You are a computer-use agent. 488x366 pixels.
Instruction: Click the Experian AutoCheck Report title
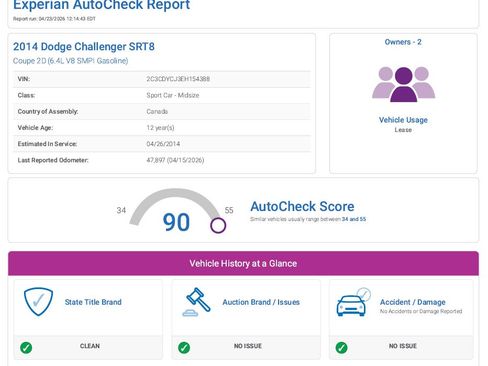tap(101, 5)
